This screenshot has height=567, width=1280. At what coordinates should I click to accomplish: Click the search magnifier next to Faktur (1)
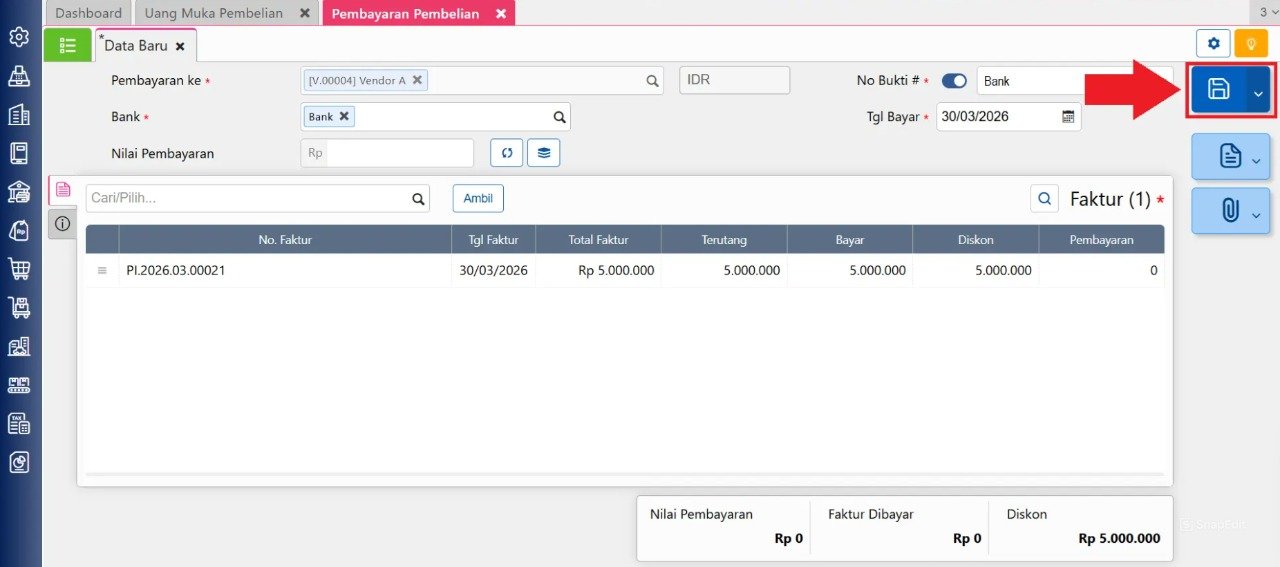click(1045, 199)
